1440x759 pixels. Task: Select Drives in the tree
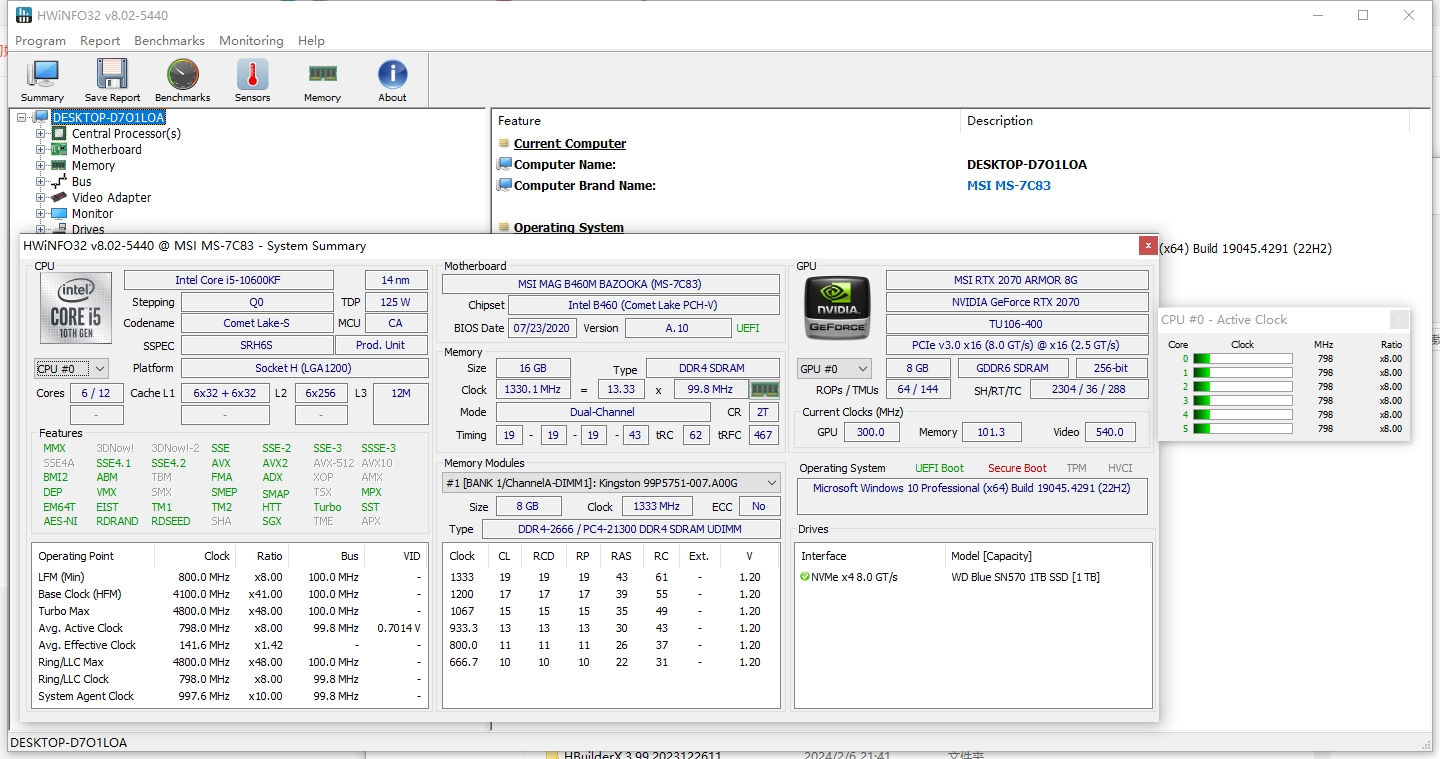pos(88,230)
